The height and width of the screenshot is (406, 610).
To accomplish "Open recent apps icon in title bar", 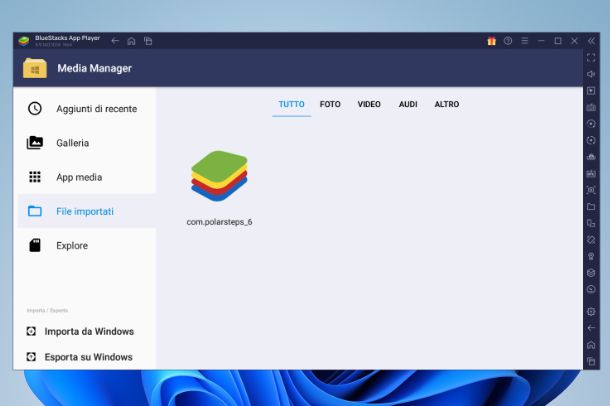I will 148,41.
